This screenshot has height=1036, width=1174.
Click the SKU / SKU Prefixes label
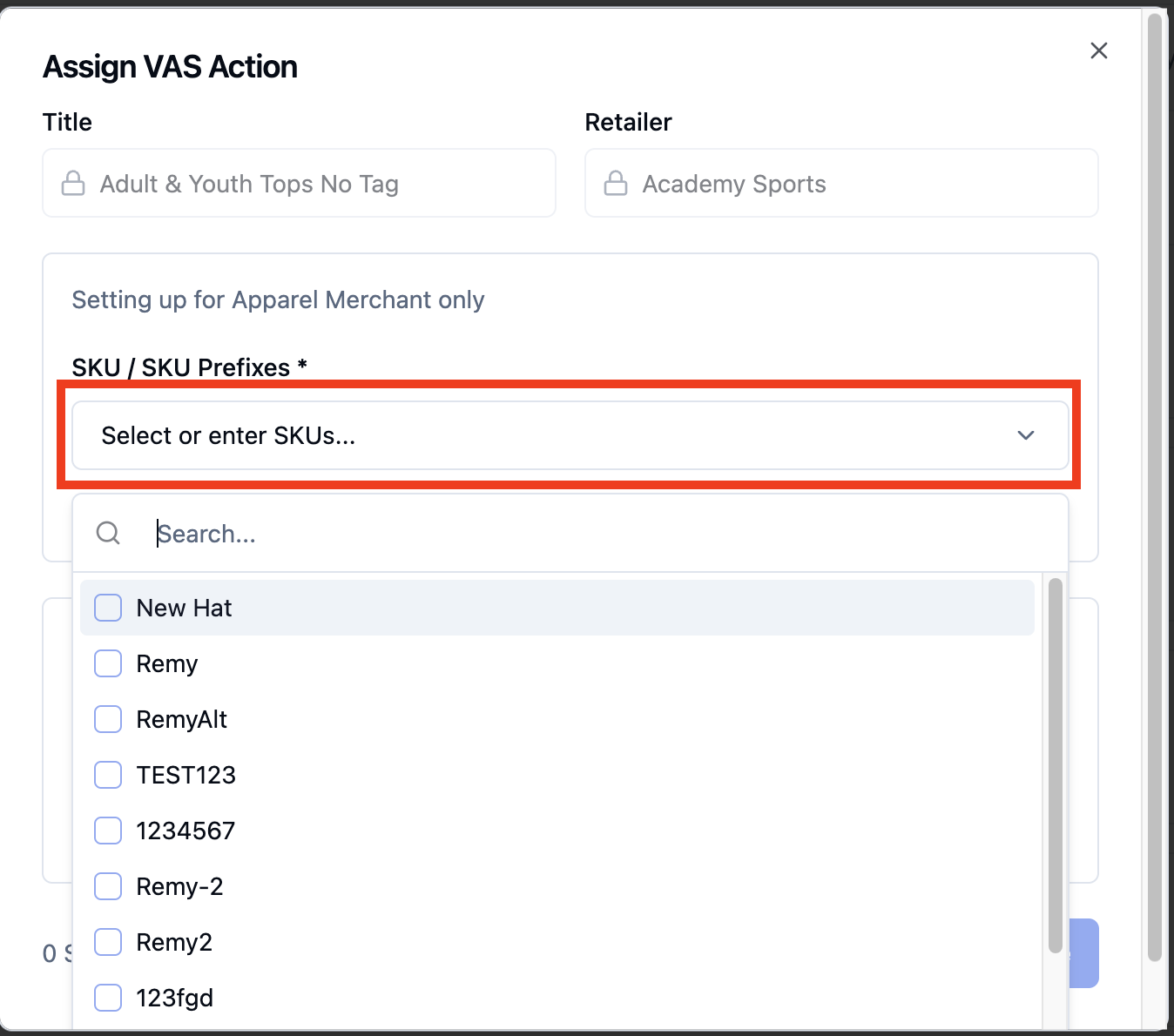click(189, 367)
